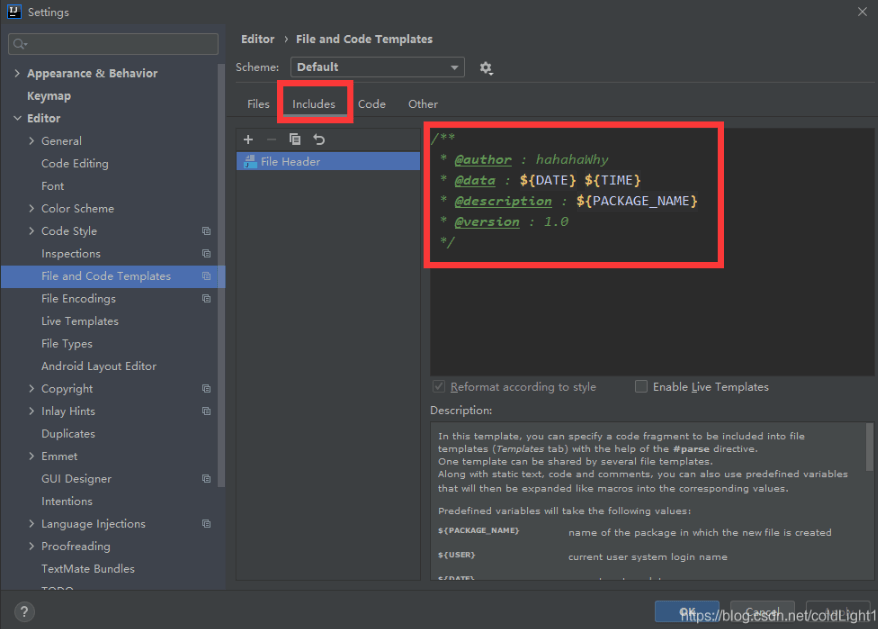Click project-level icon beside Code Style
Viewport: 878px width, 629px height.
pyautogui.click(x=206, y=231)
